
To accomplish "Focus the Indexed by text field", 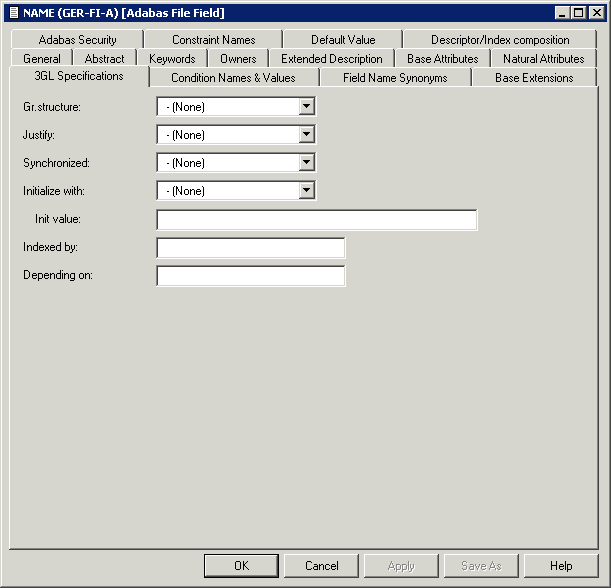I will point(250,248).
